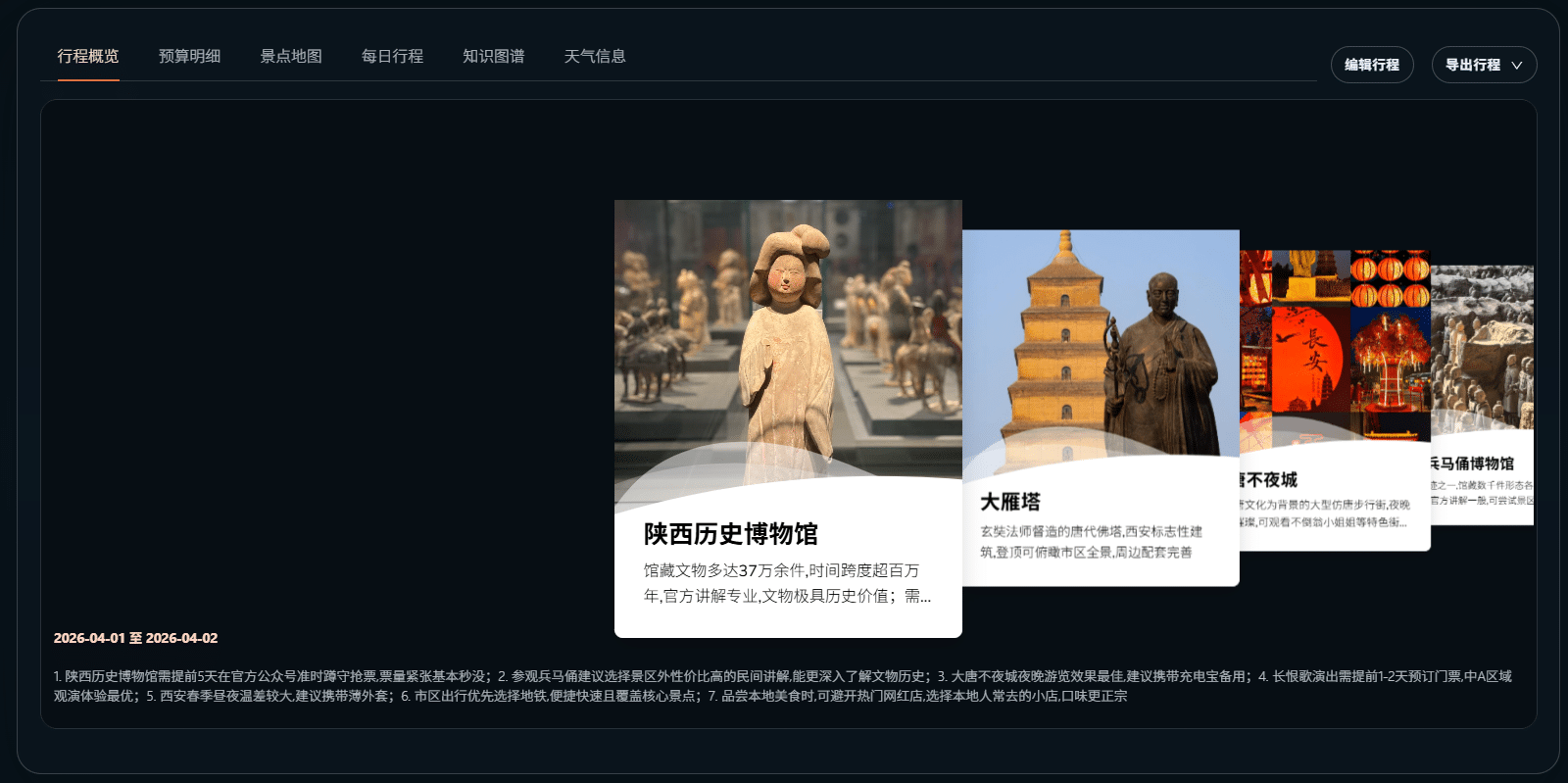This screenshot has height=783, width=1568.
Task: Click the 兵马俑博物馆 card title
Action: [1473, 464]
